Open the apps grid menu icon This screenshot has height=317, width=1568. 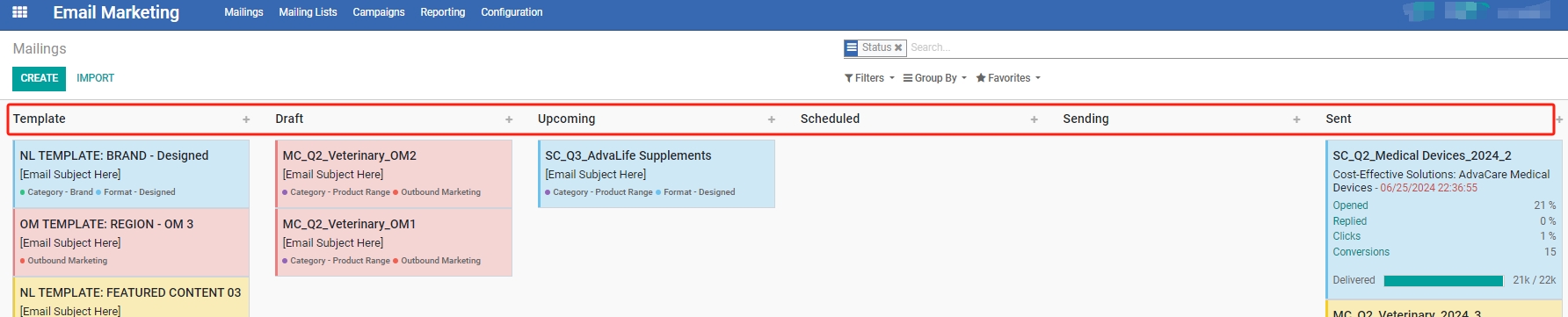[19, 12]
